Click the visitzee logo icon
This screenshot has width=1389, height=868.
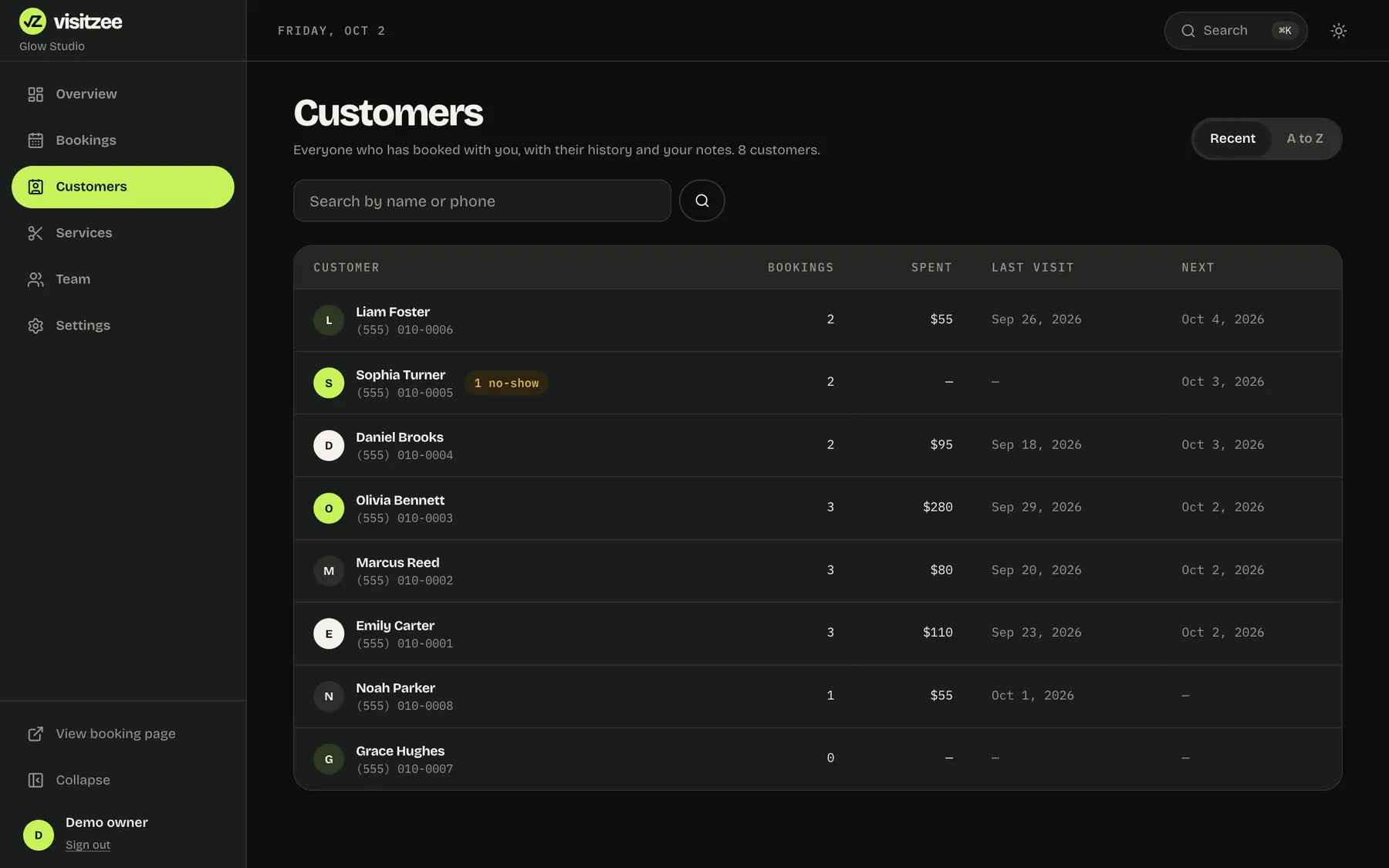click(x=32, y=22)
